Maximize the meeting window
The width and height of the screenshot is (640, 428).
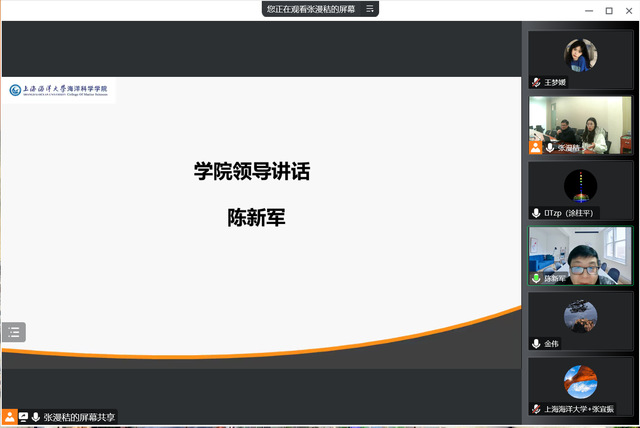(x=609, y=10)
